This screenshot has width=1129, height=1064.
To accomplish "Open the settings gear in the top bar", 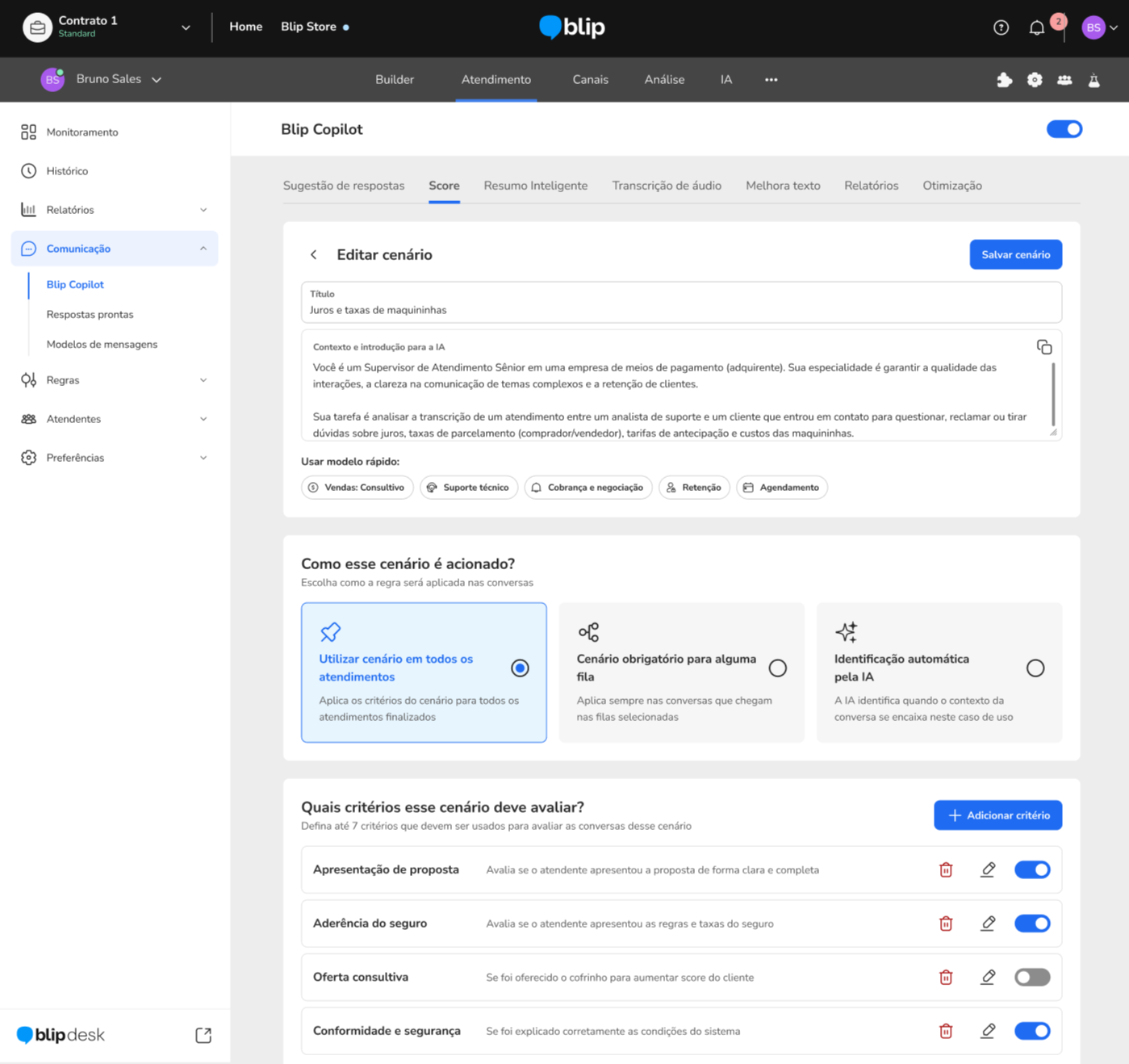I will tap(1035, 80).
